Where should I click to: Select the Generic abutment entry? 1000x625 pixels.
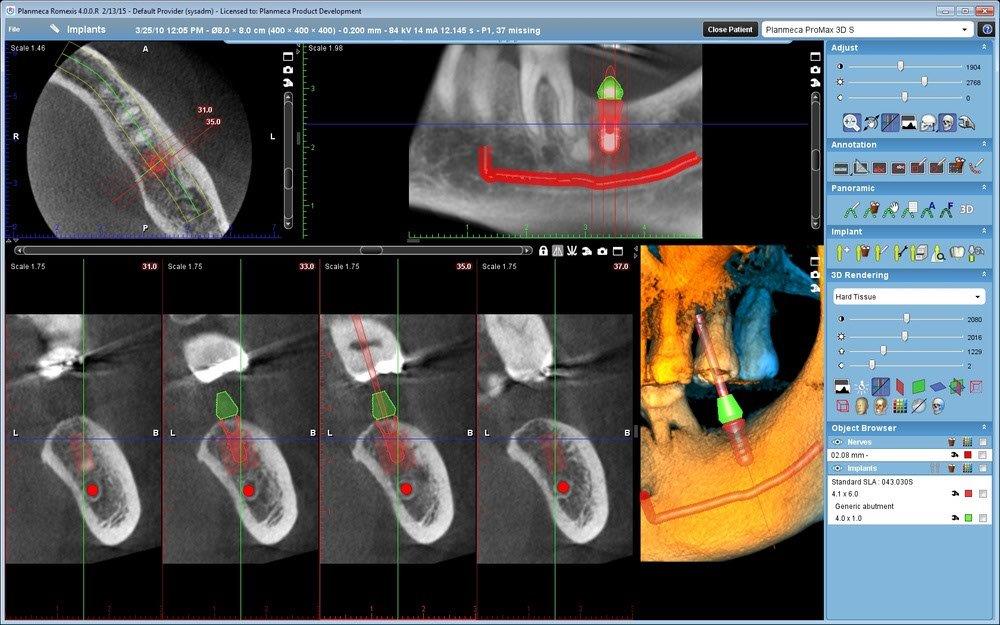(x=864, y=506)
